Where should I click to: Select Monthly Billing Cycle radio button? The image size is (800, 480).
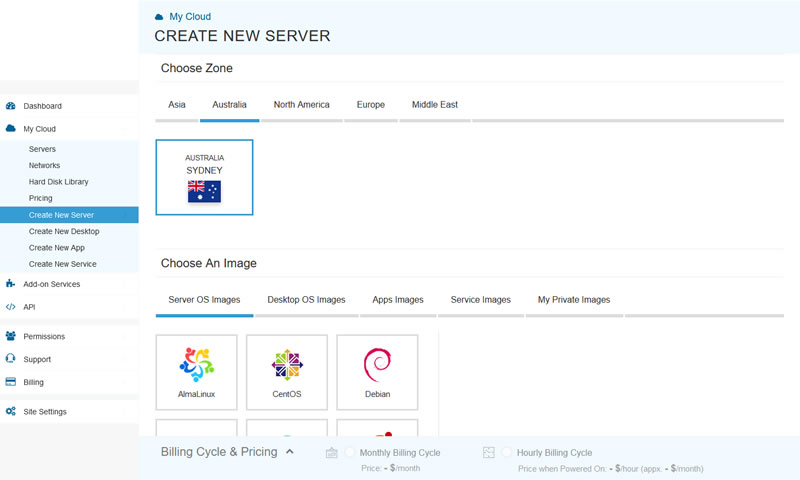coord(350,453)
